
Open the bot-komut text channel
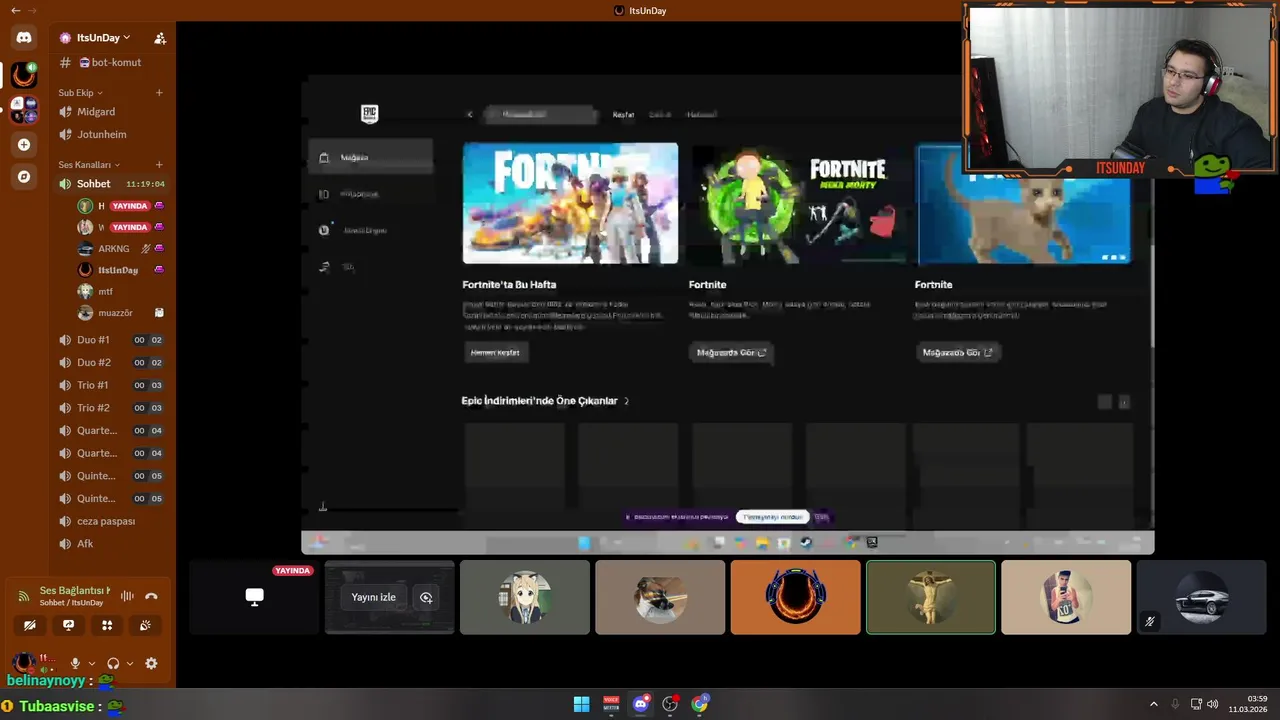pos(112,62)
